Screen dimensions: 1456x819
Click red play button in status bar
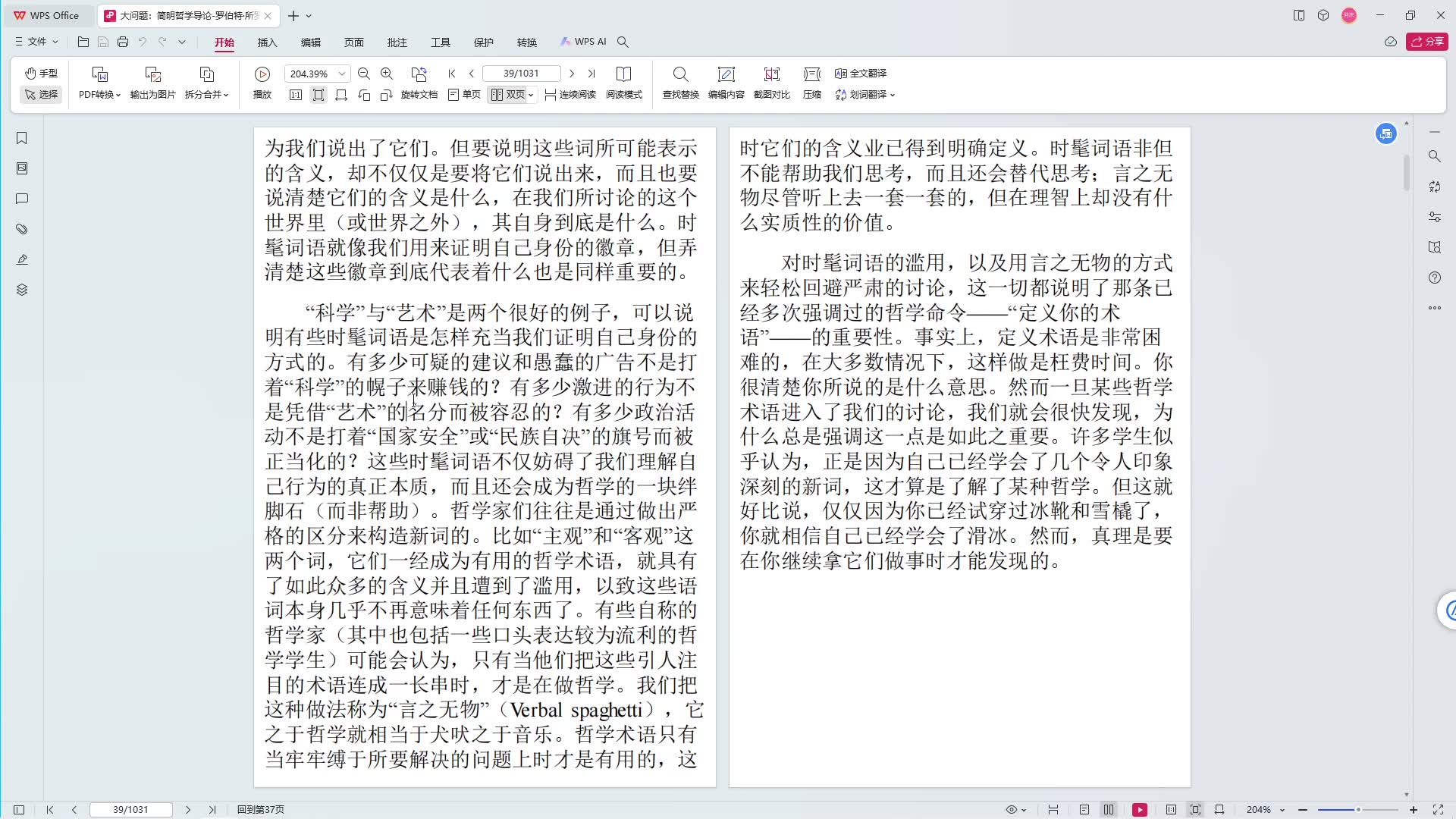(x=1140, y=810)
